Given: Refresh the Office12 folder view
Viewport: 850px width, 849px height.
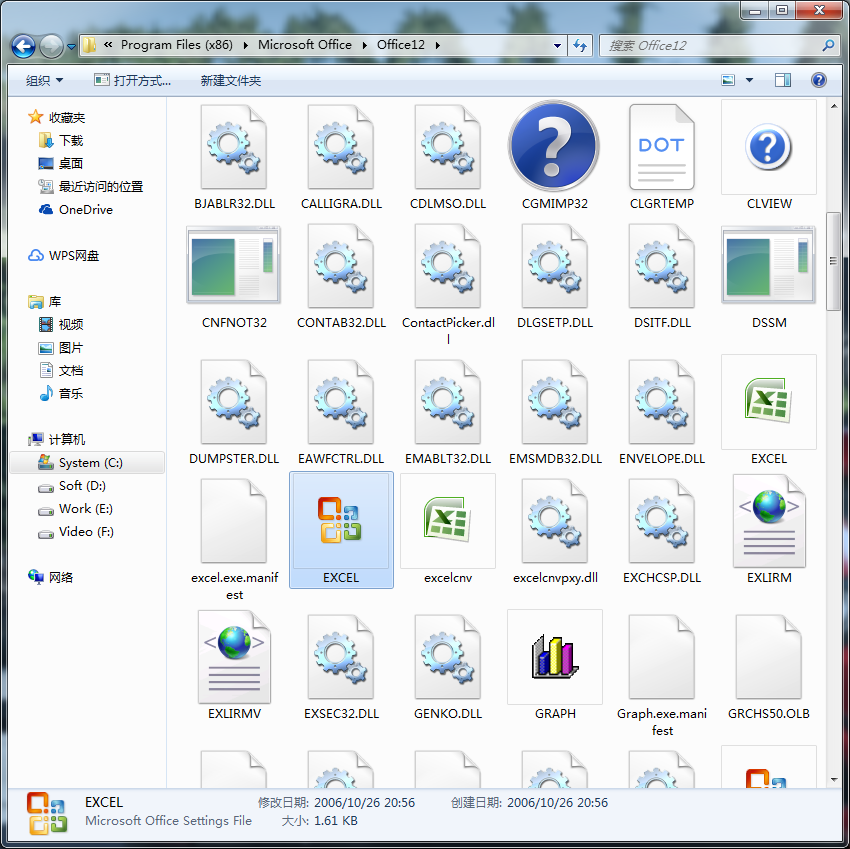Looking at the screenshot, I should pyautogui.click(x=580, y=46).
